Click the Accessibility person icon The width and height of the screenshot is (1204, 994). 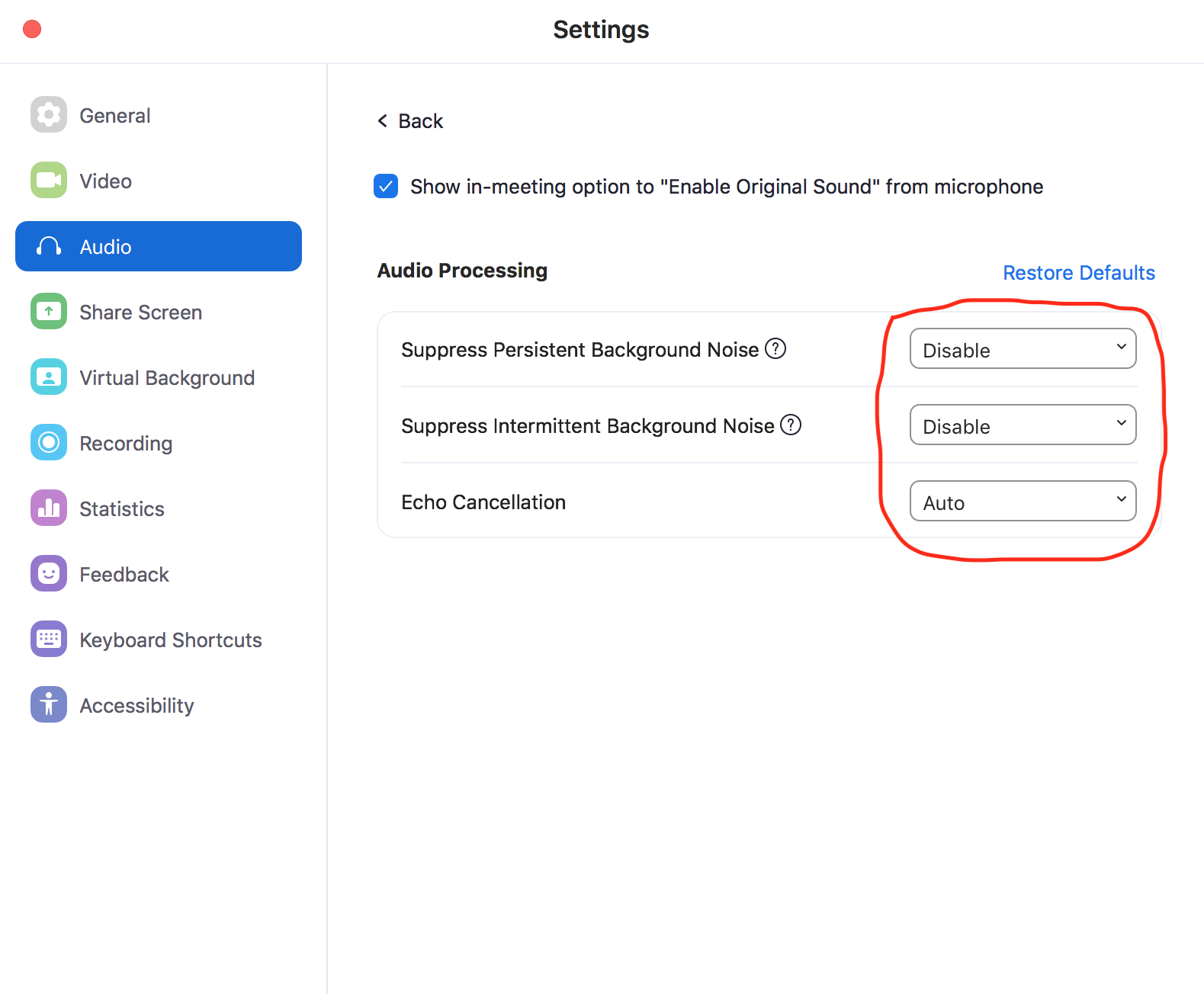tap(49, 705)
